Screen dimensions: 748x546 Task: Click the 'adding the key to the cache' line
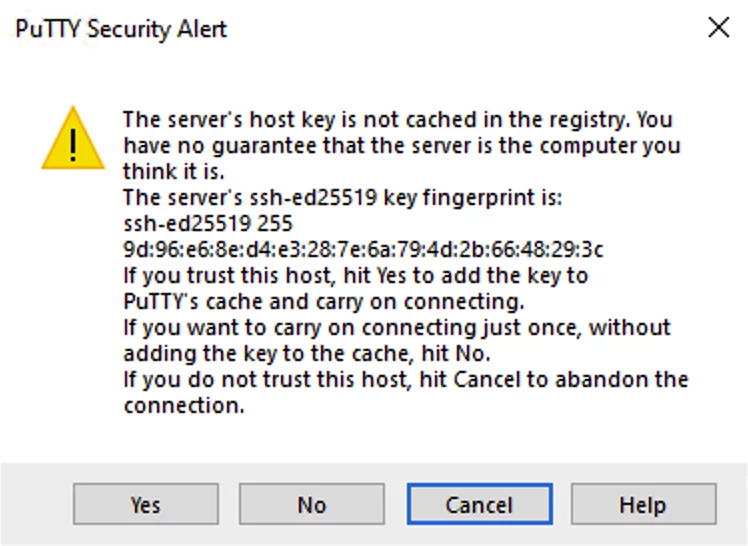307,354
